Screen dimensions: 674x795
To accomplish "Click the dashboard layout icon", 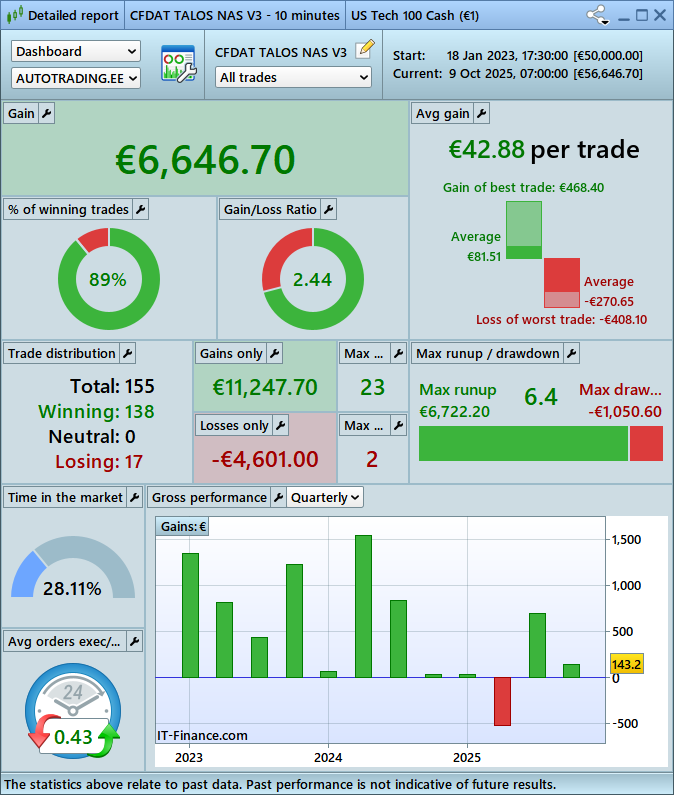I will [x=178, y=64].
